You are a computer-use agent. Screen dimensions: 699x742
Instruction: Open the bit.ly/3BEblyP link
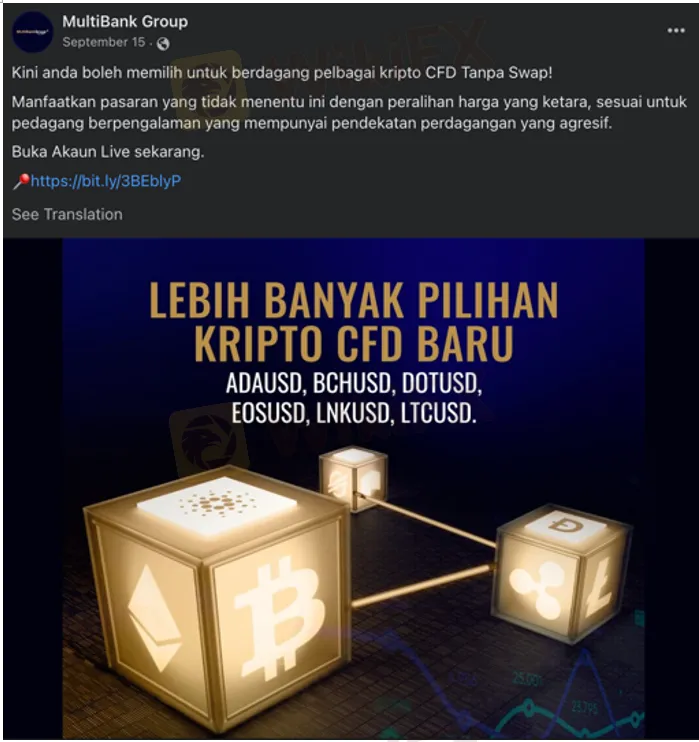106,181
